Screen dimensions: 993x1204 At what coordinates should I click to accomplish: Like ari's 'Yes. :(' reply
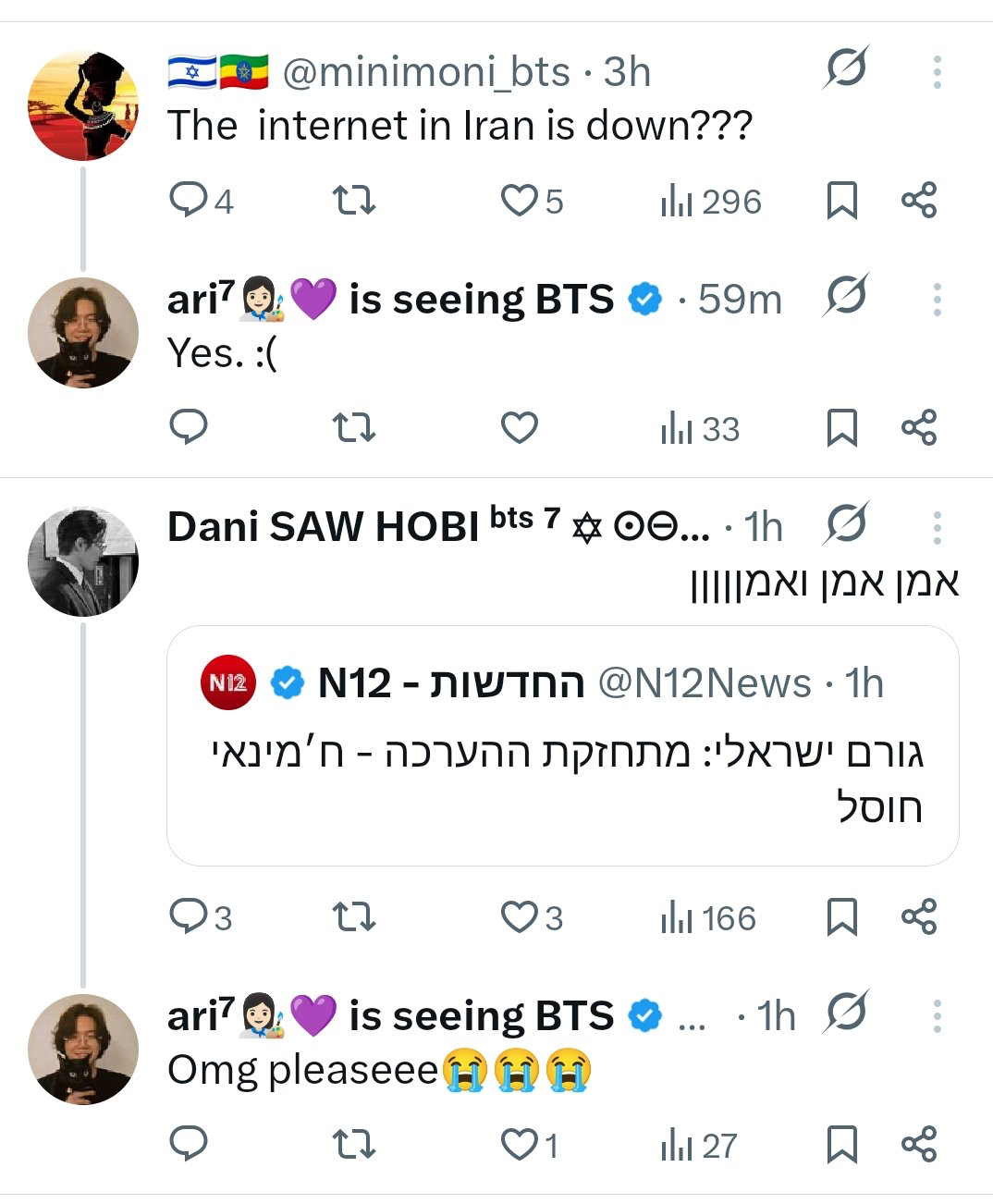(x=520, y=427)
